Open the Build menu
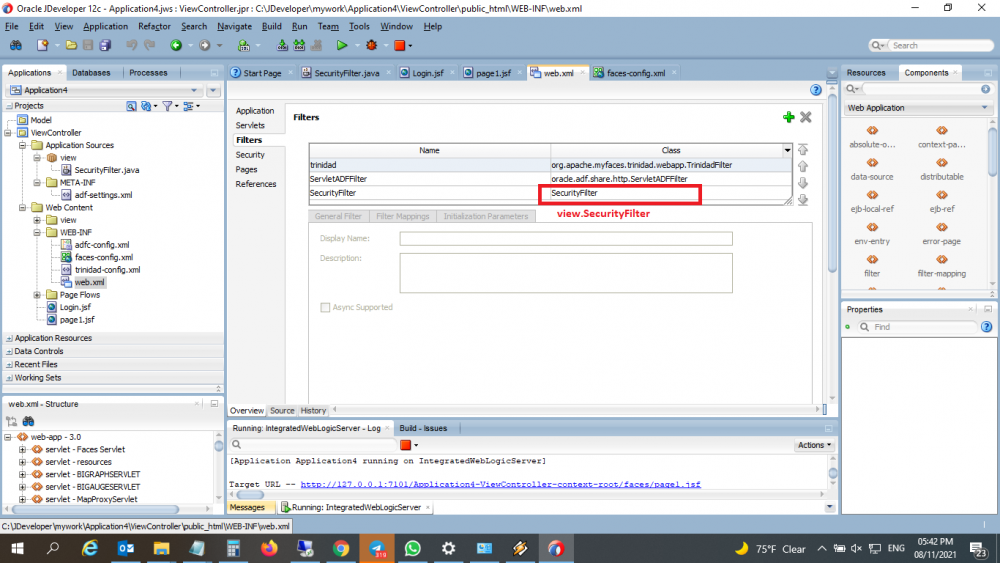The image size is (1000, 563). (x=272, y=26)
